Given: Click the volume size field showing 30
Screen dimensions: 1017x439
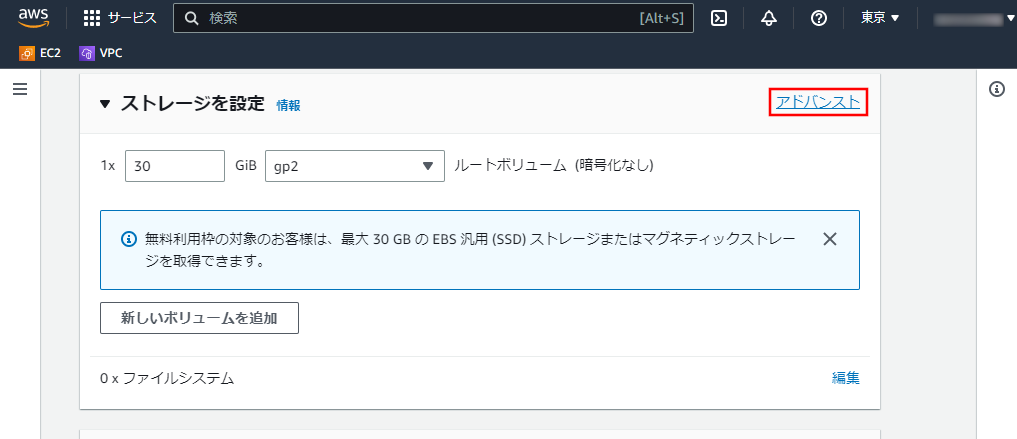Looking at the screenshot, I should [x=175, y=166].
